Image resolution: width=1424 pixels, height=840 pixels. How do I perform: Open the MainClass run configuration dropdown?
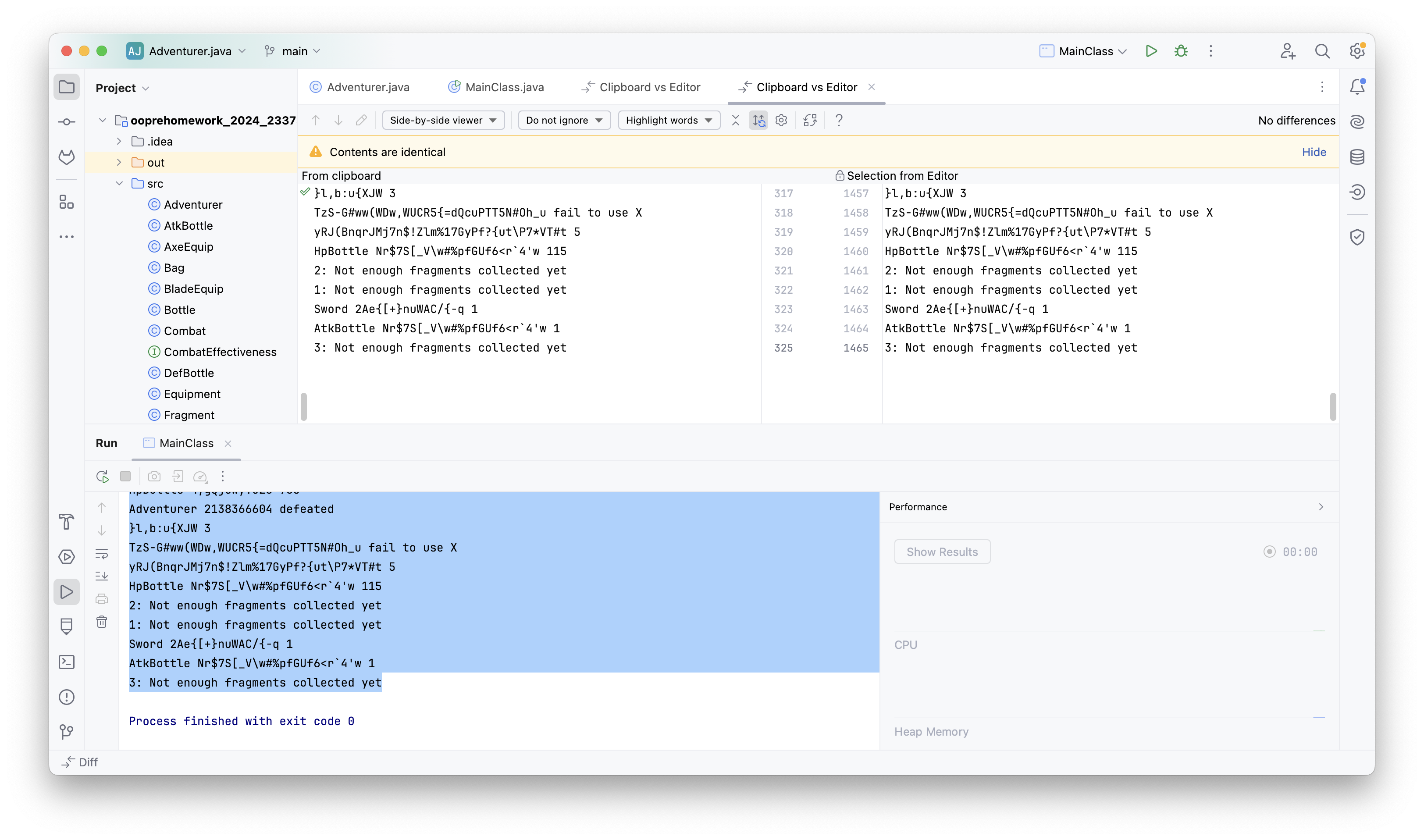pyautogui.click(x=1083, y=51)
